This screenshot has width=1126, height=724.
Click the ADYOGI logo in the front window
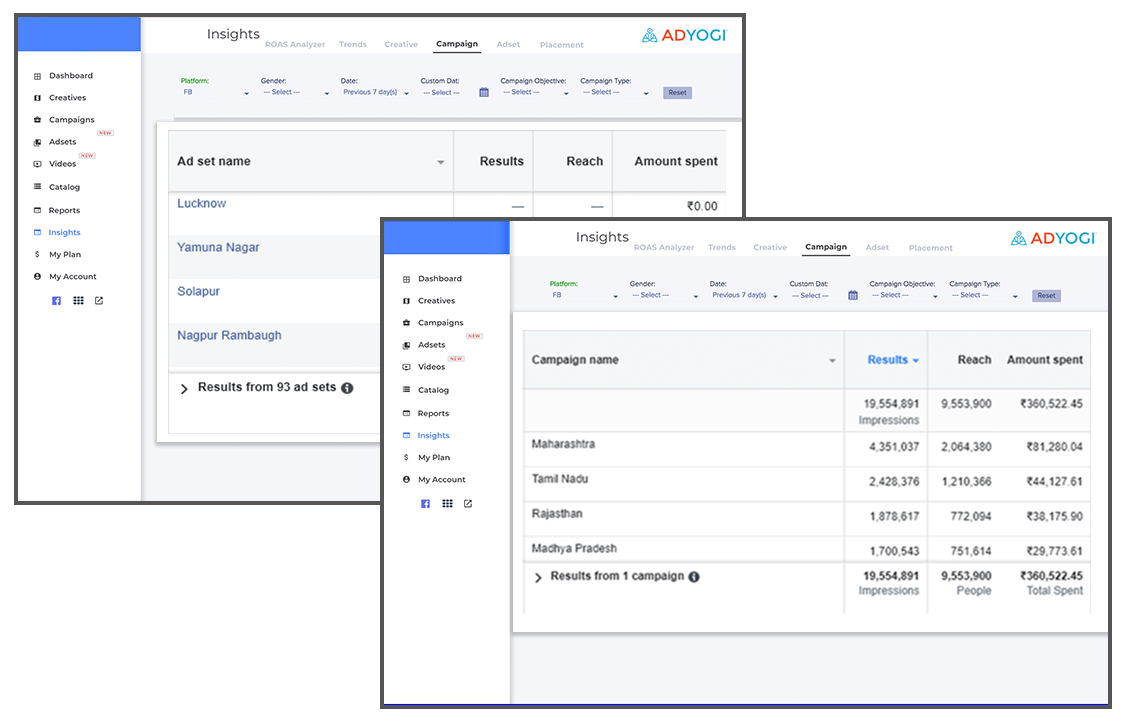[1053, 238]
